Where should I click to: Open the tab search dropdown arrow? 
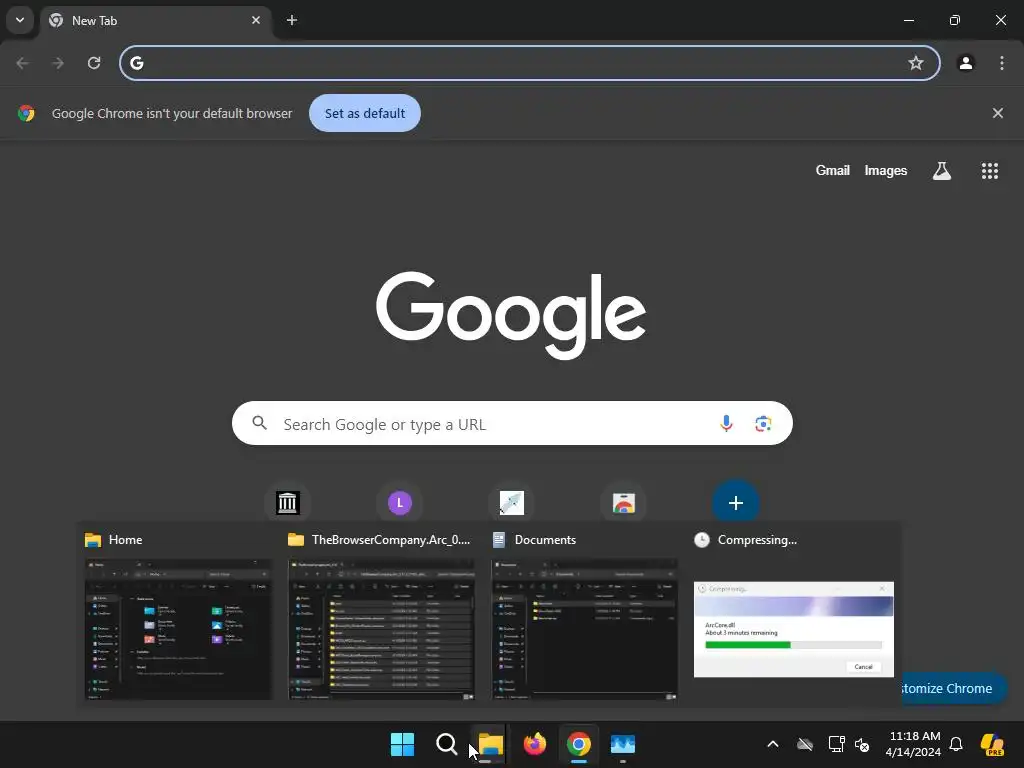tap(20, 20)
